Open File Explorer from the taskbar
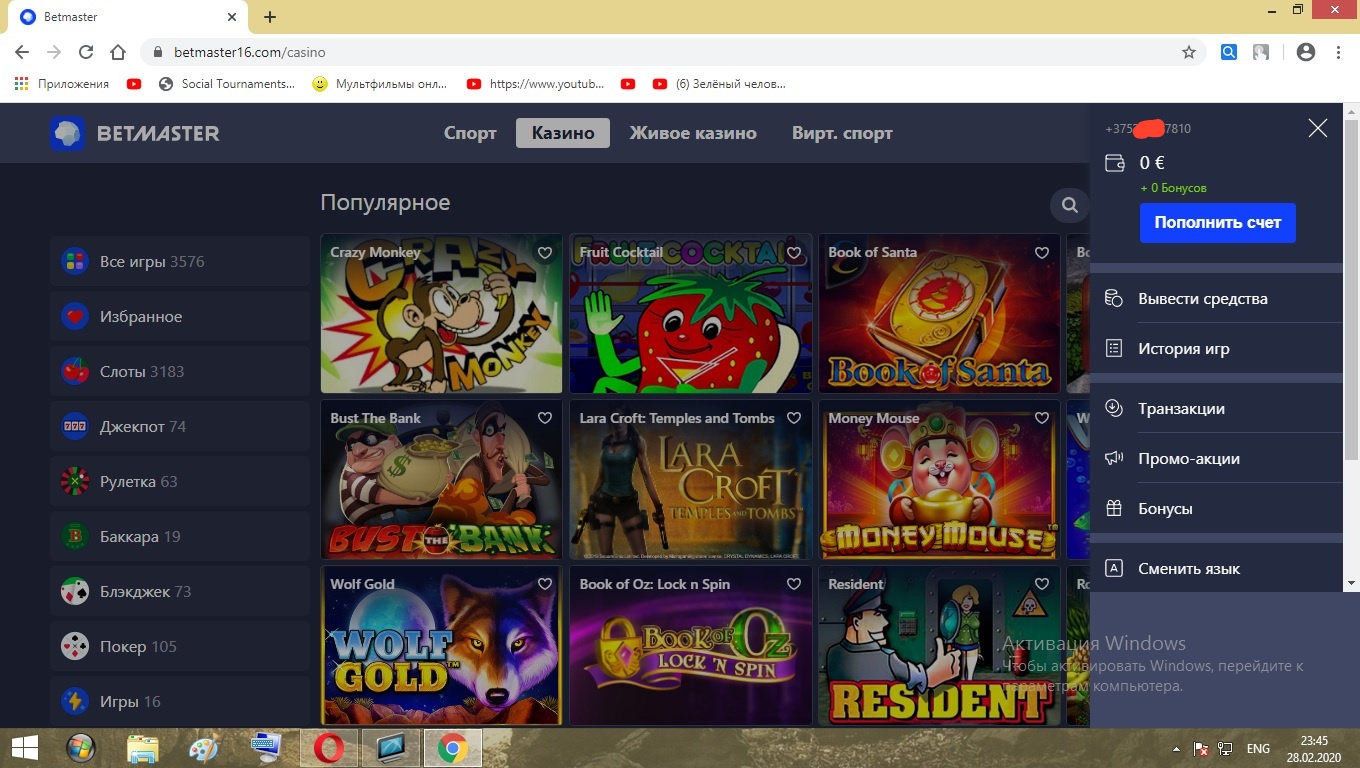 click(143, 747)
